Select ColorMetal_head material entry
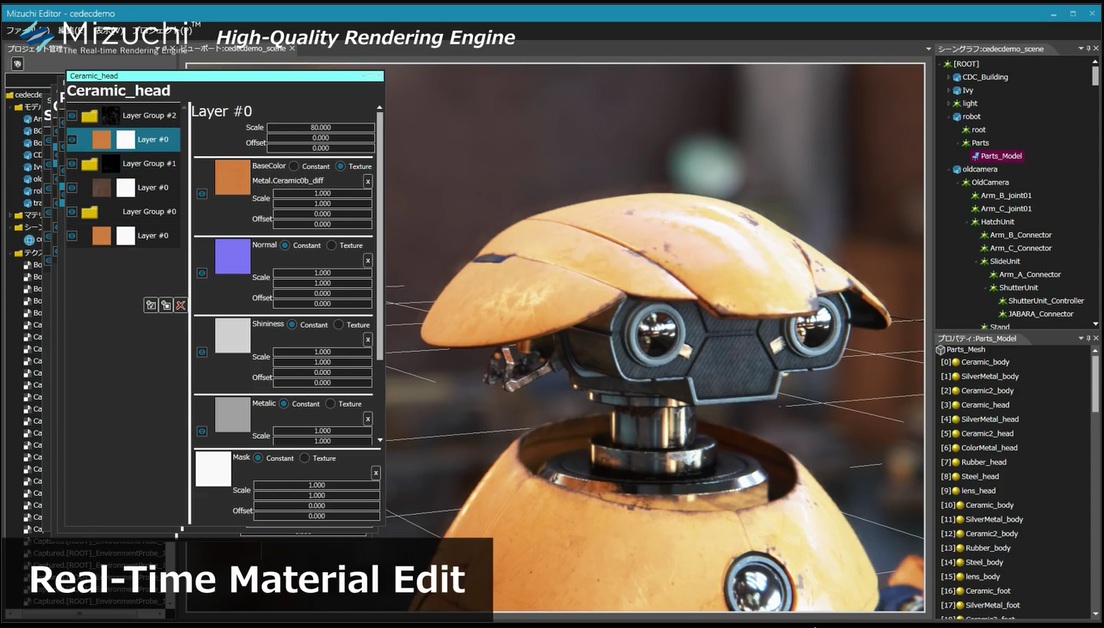The height and width of the screenshot is (628, 1104). tap(989, 448)
